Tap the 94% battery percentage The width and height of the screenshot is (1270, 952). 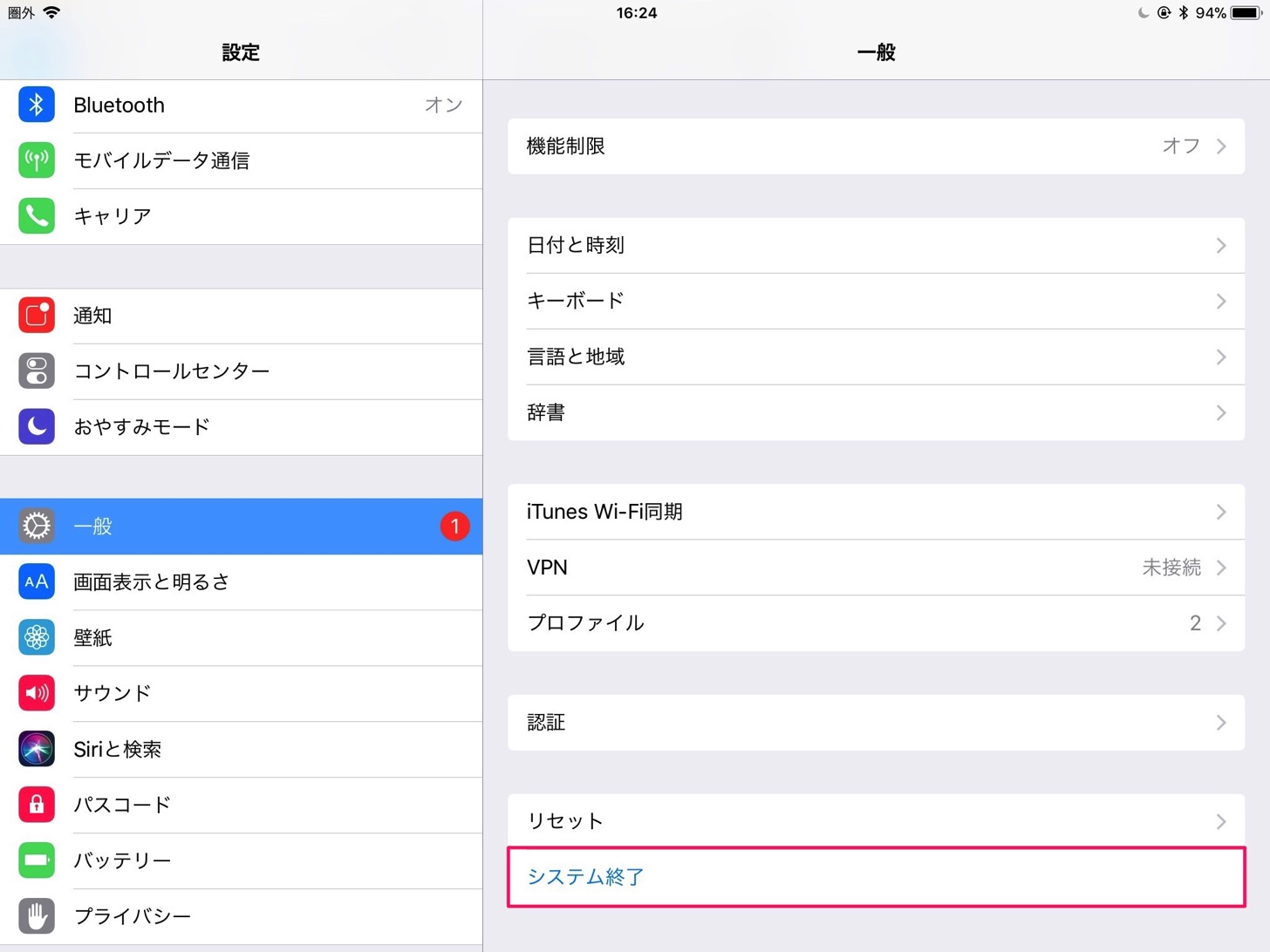tap(1211, 12)
